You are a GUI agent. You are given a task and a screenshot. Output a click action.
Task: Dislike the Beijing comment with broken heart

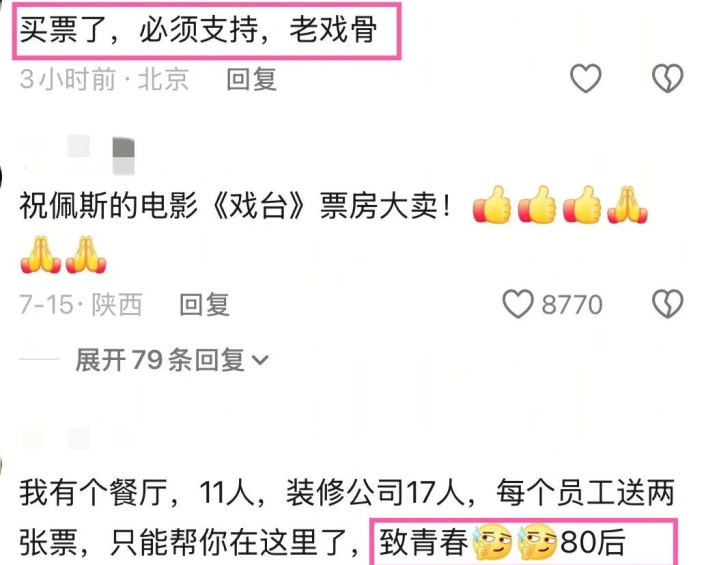pyautogui.click(x=668, y=78)
